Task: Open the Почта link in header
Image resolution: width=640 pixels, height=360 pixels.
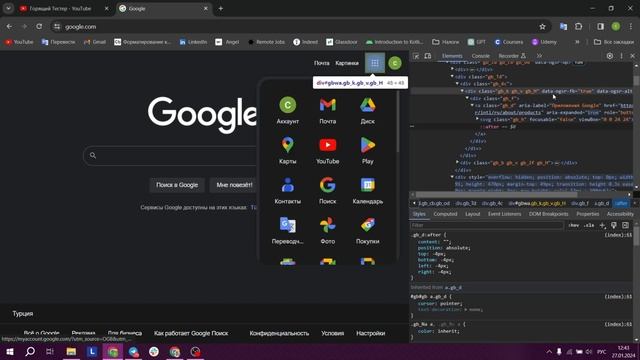Action: click(x=322, y=63)
